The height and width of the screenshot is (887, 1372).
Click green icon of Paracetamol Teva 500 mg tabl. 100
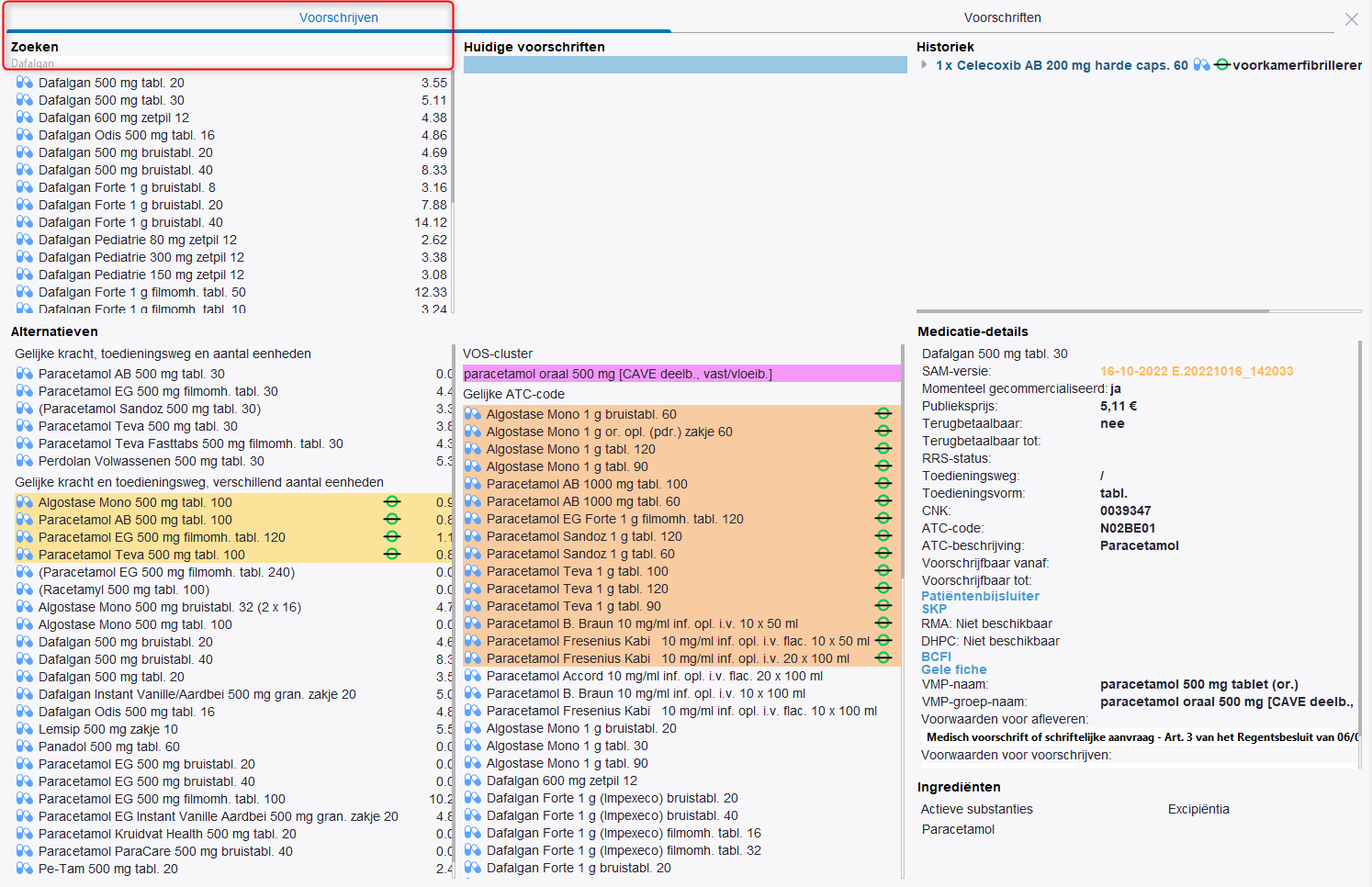click(392, 554)
